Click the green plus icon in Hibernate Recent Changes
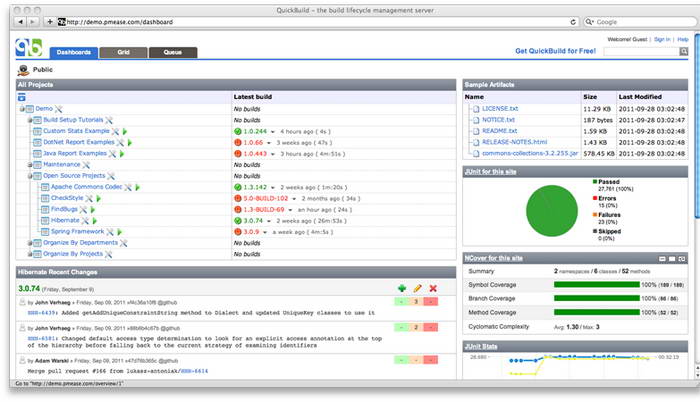The image size is (700, 402). click(x=402, y=289)
